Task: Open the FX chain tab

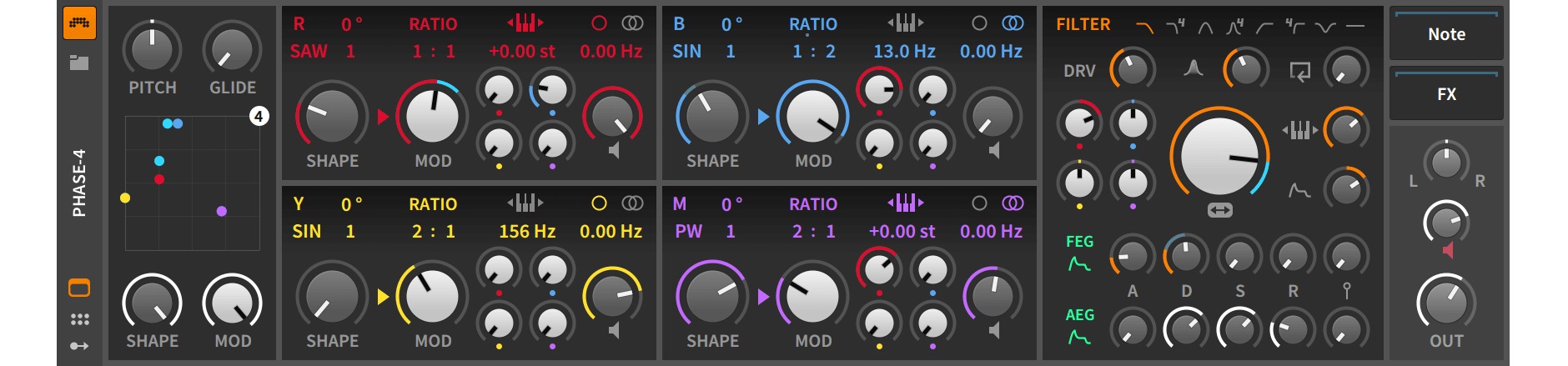Action: (1446, 94)
